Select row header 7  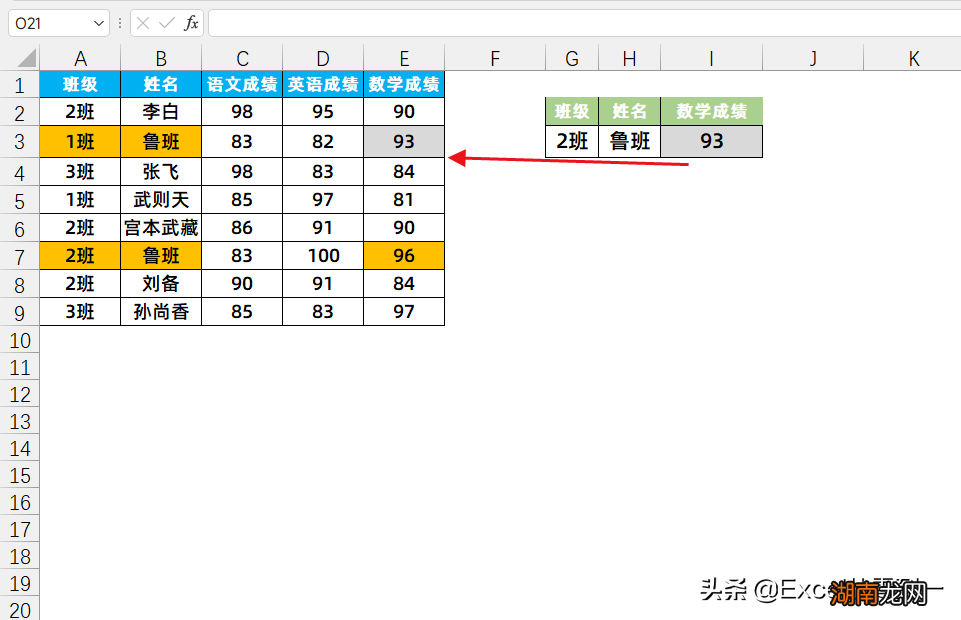click(x=20, y=256)
